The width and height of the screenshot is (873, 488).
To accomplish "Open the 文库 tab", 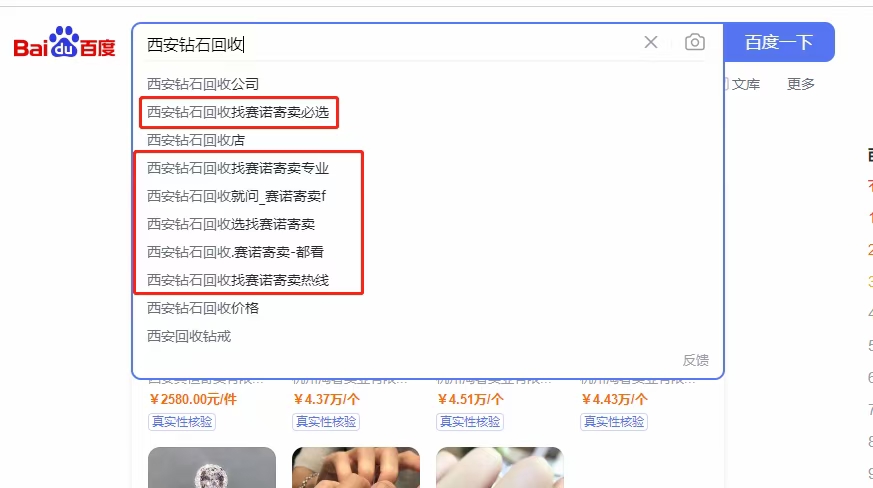I will 746,84.
